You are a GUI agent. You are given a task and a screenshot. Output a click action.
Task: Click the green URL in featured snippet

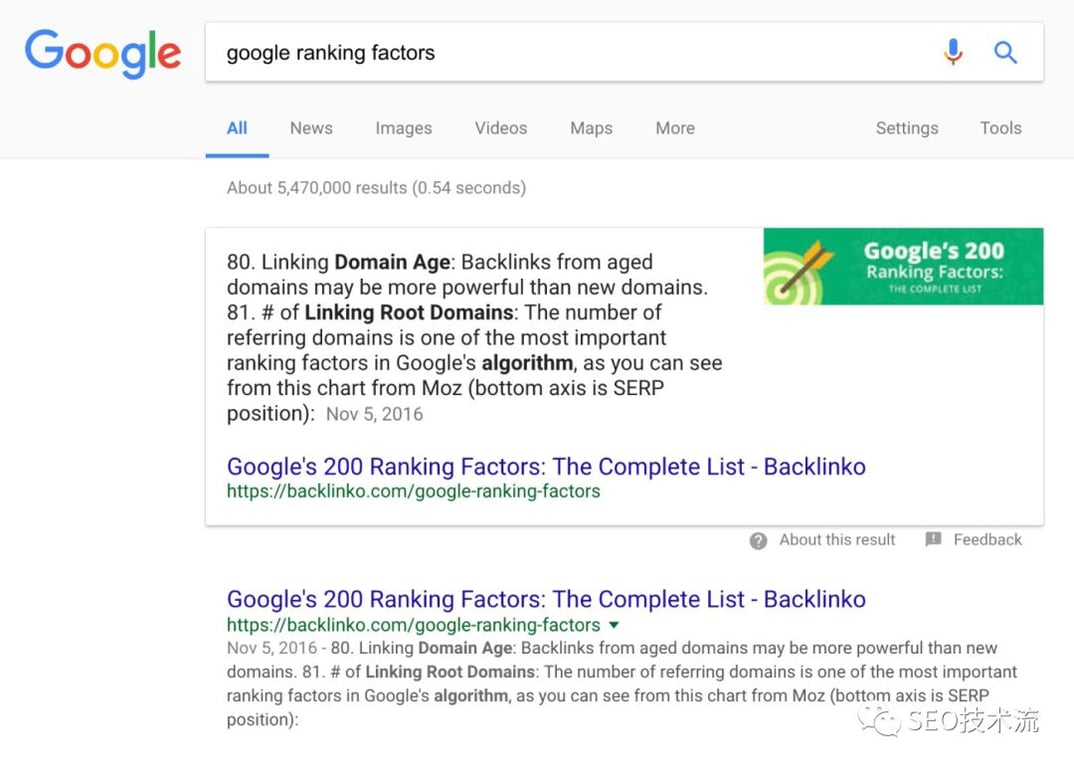[413, 491]
